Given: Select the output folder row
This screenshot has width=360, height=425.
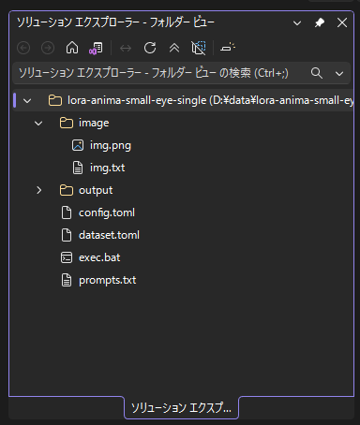Looking at the screenshot, I should [183, 190].
